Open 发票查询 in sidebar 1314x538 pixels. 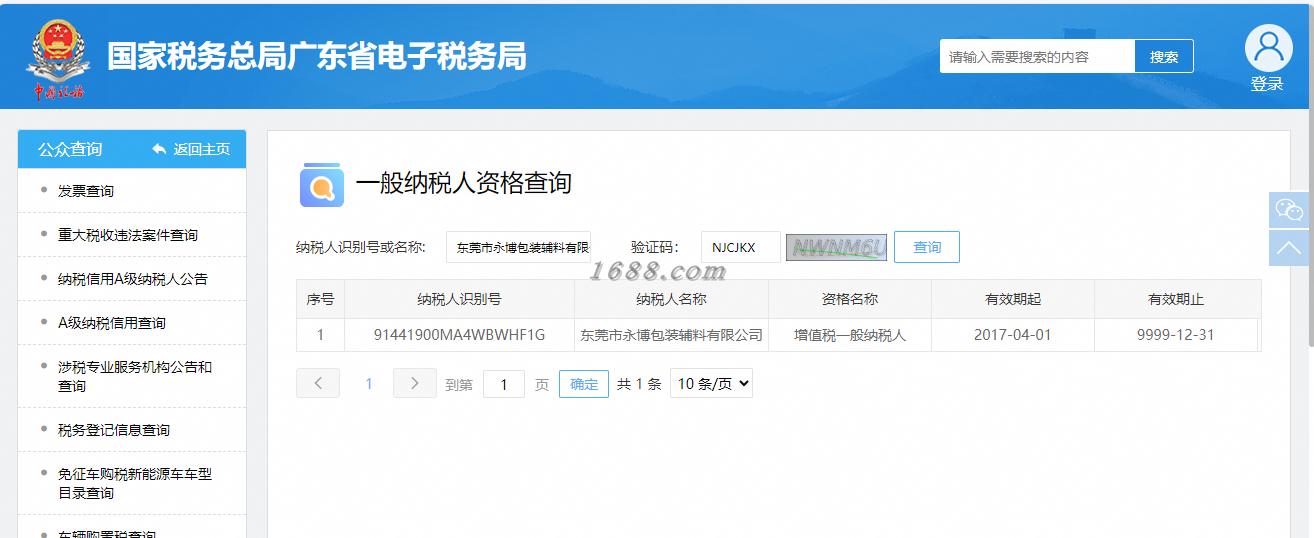tap(86, 191)
